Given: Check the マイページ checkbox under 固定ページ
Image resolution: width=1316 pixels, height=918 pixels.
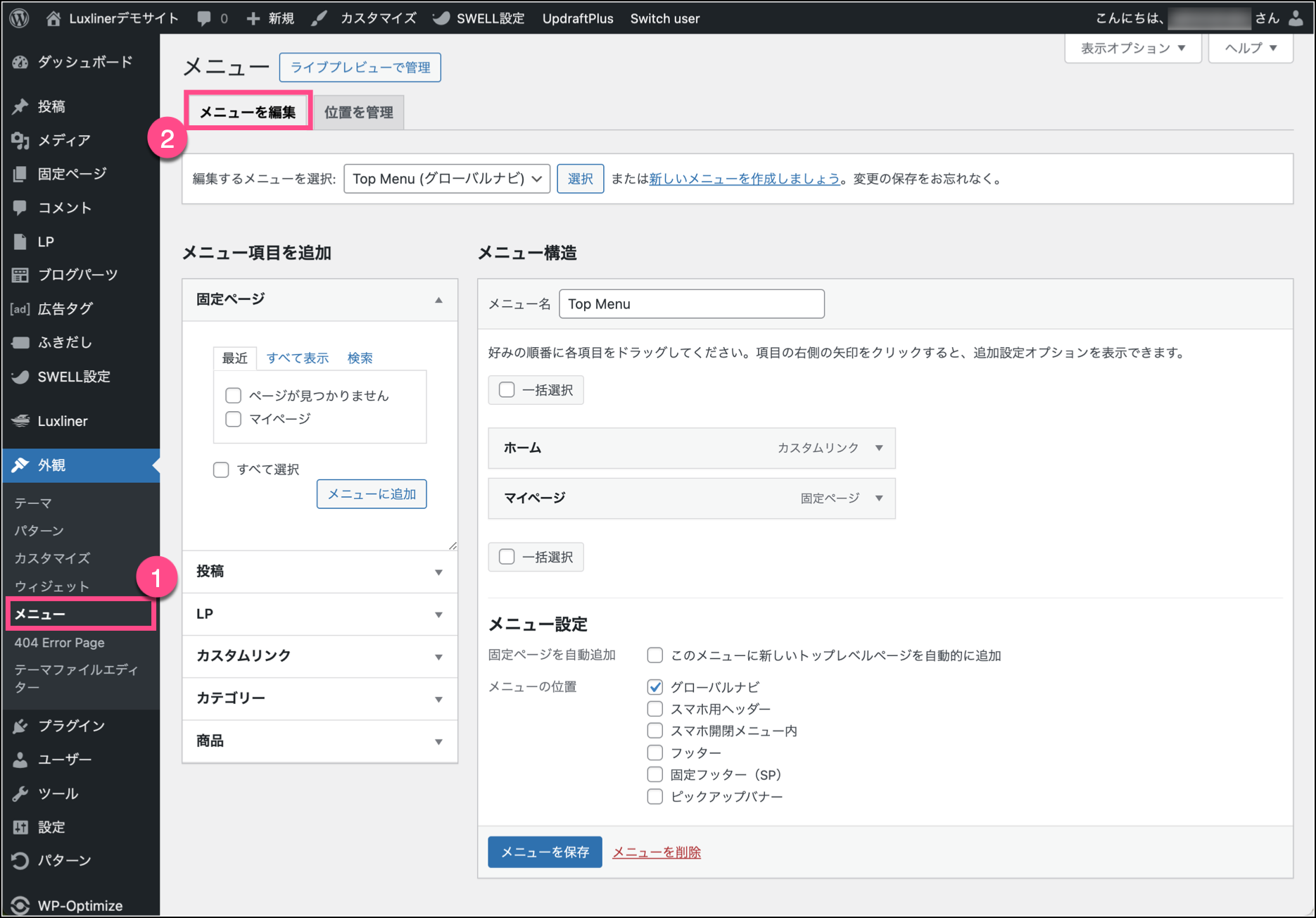Looking at the screenshot, I should (234, 420).
